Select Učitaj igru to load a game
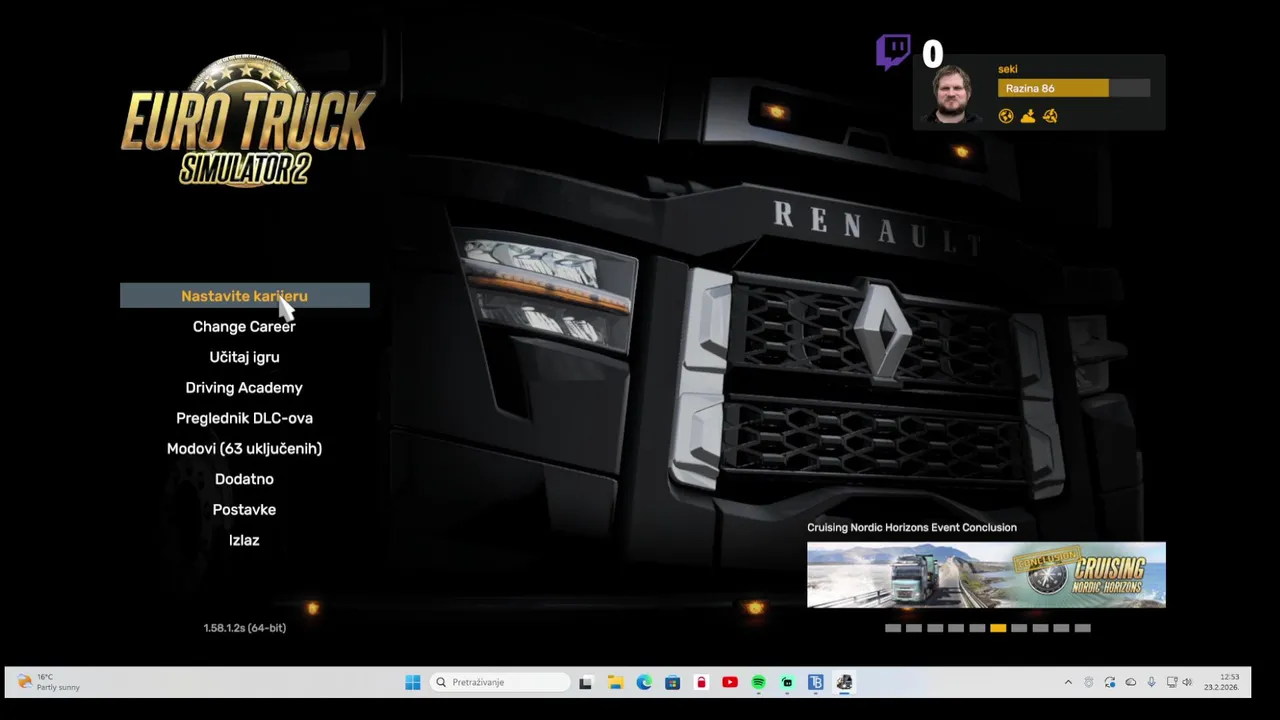 [244, 357]
